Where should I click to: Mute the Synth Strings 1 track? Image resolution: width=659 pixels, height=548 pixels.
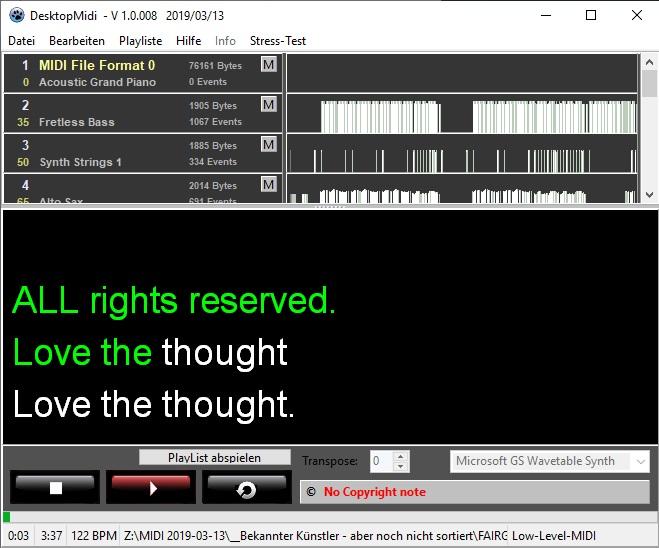pos(269,145)
